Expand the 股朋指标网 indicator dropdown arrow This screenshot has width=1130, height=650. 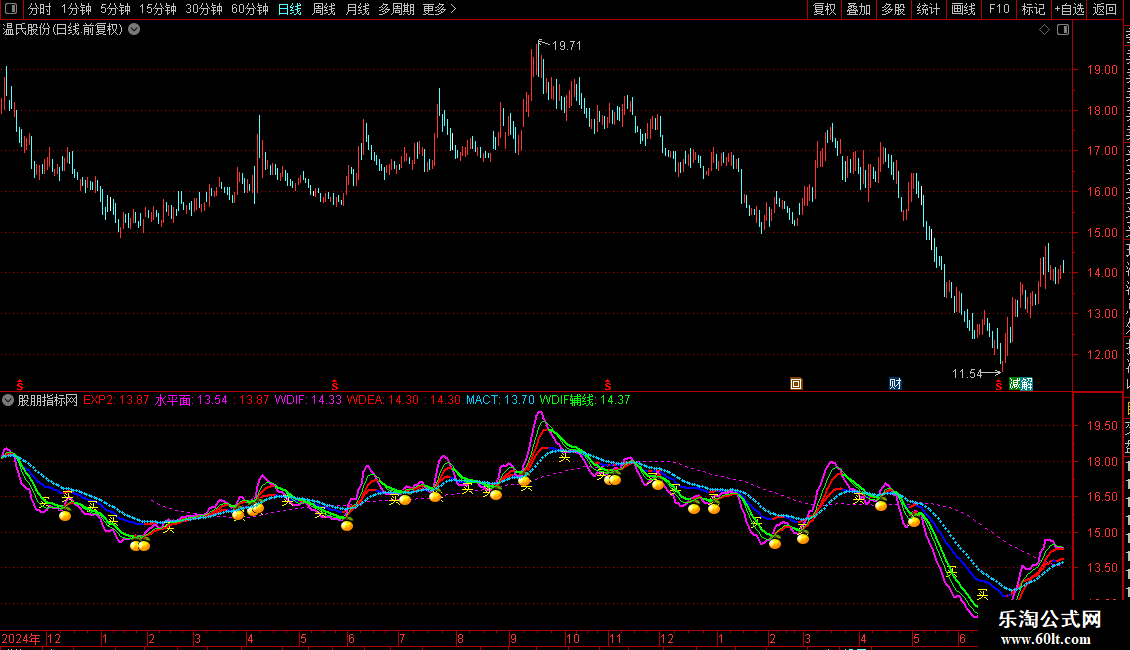pyautogui.click(x=8, y=400)
